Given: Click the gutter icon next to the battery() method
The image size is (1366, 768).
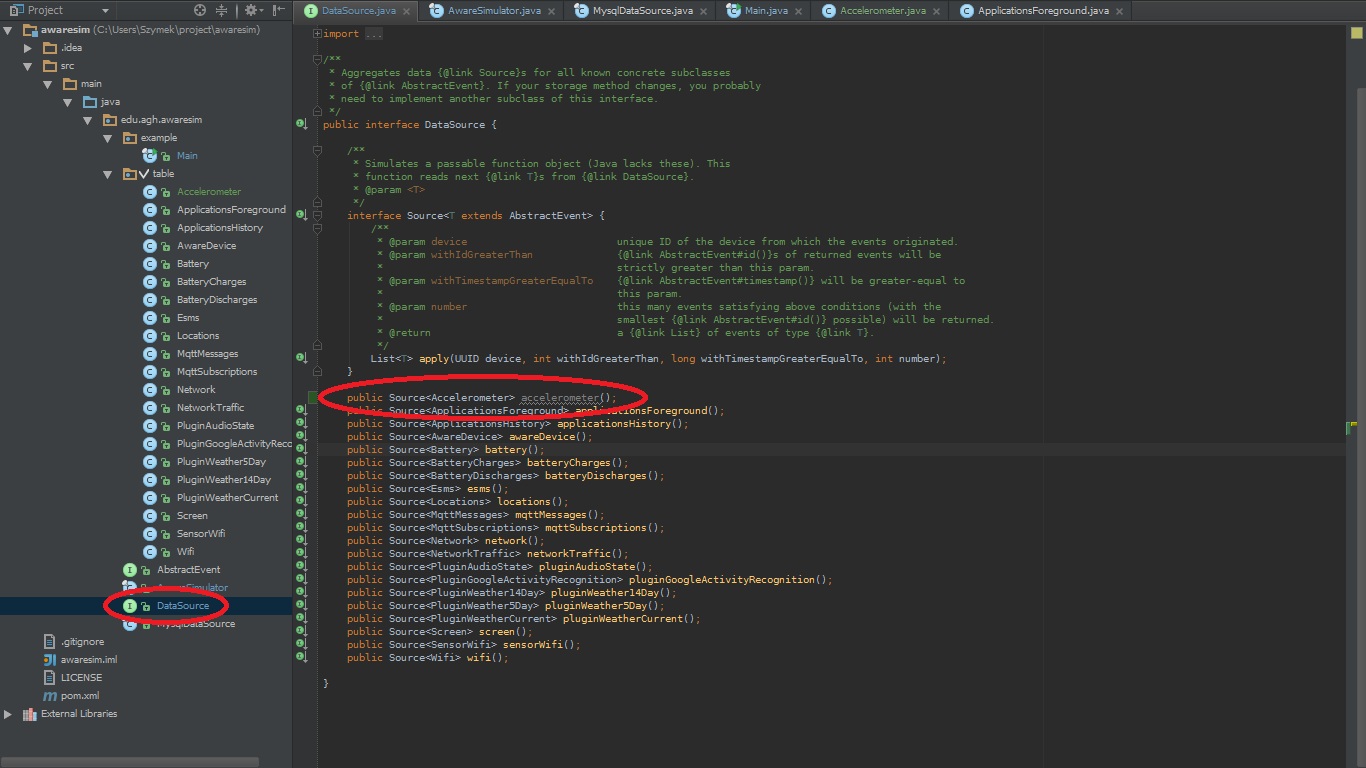Looking at the screenshot, I should [301, 450].
